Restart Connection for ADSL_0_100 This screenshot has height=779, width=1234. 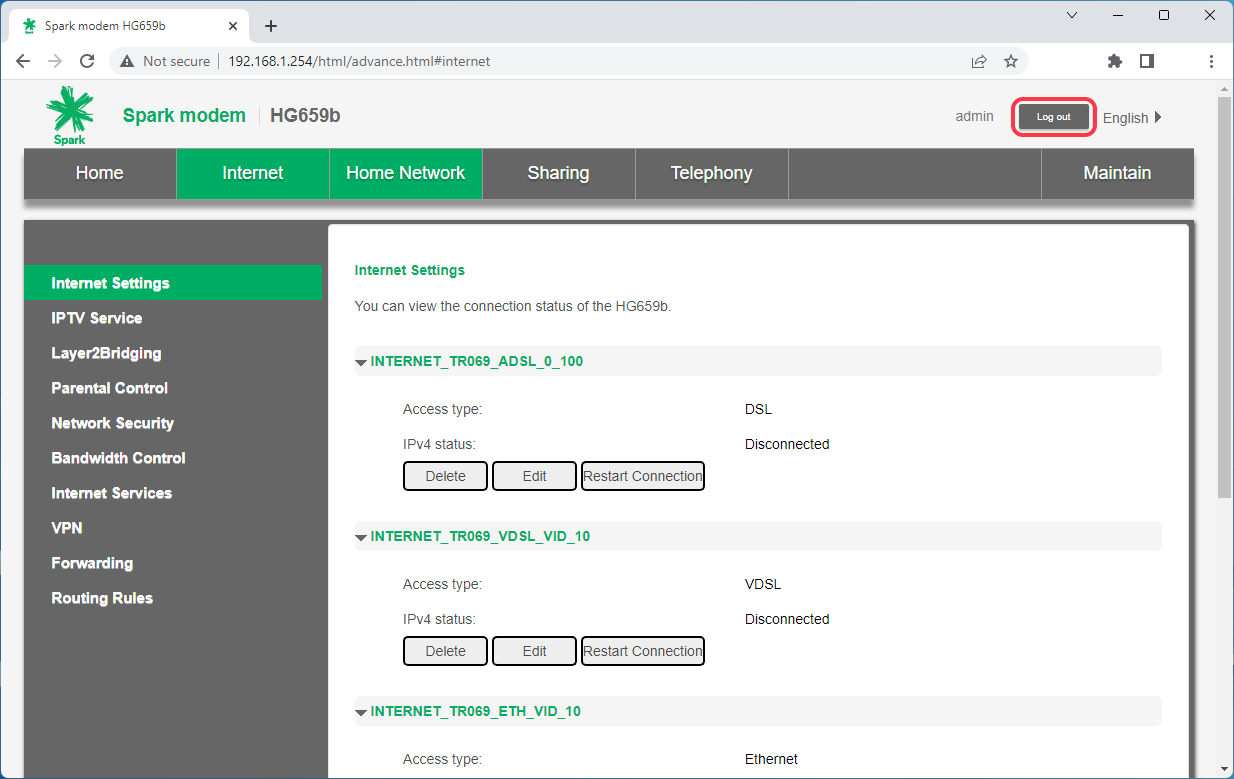(x=643, y=476)
